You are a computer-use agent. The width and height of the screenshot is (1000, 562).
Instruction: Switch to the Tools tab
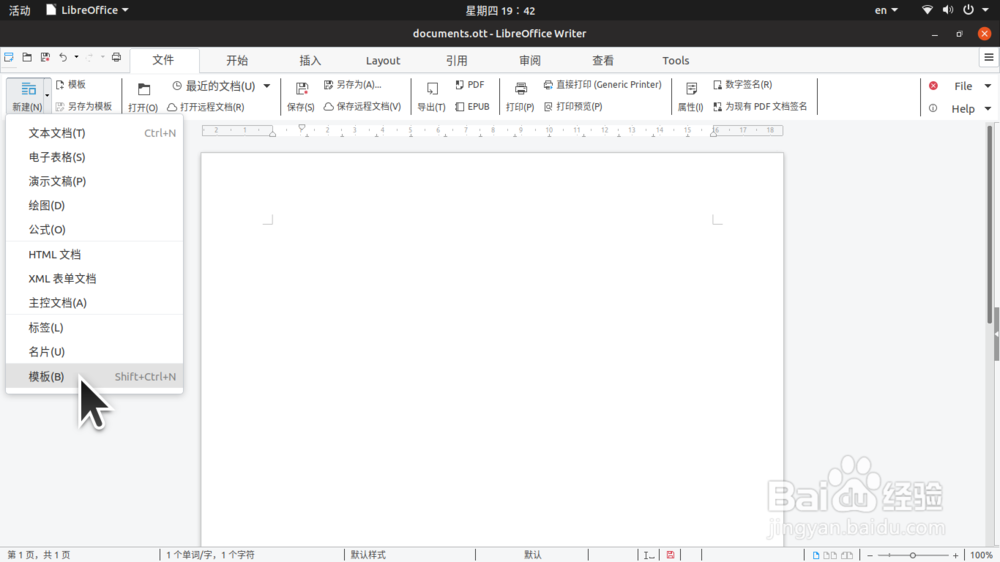click(675, 61)
